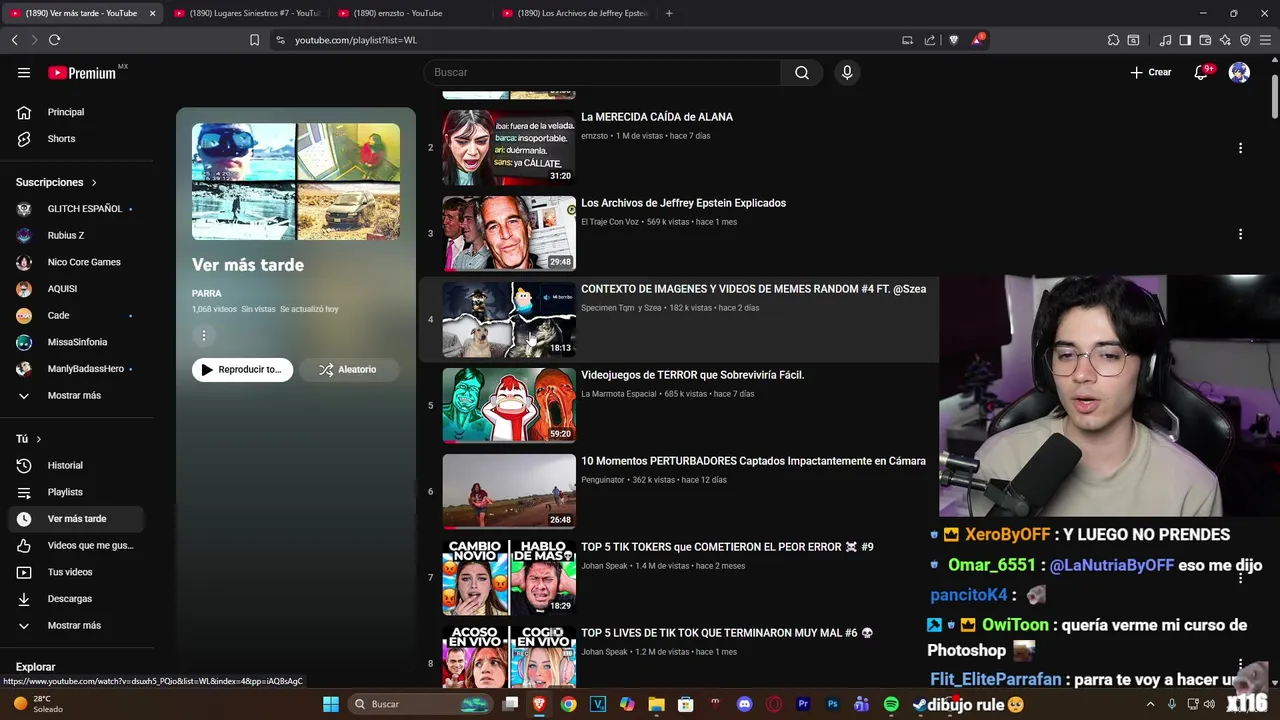This screenshot has height=720, width=1280.
Task: Toggle the browser sidebar panel
Action: 1185,40
